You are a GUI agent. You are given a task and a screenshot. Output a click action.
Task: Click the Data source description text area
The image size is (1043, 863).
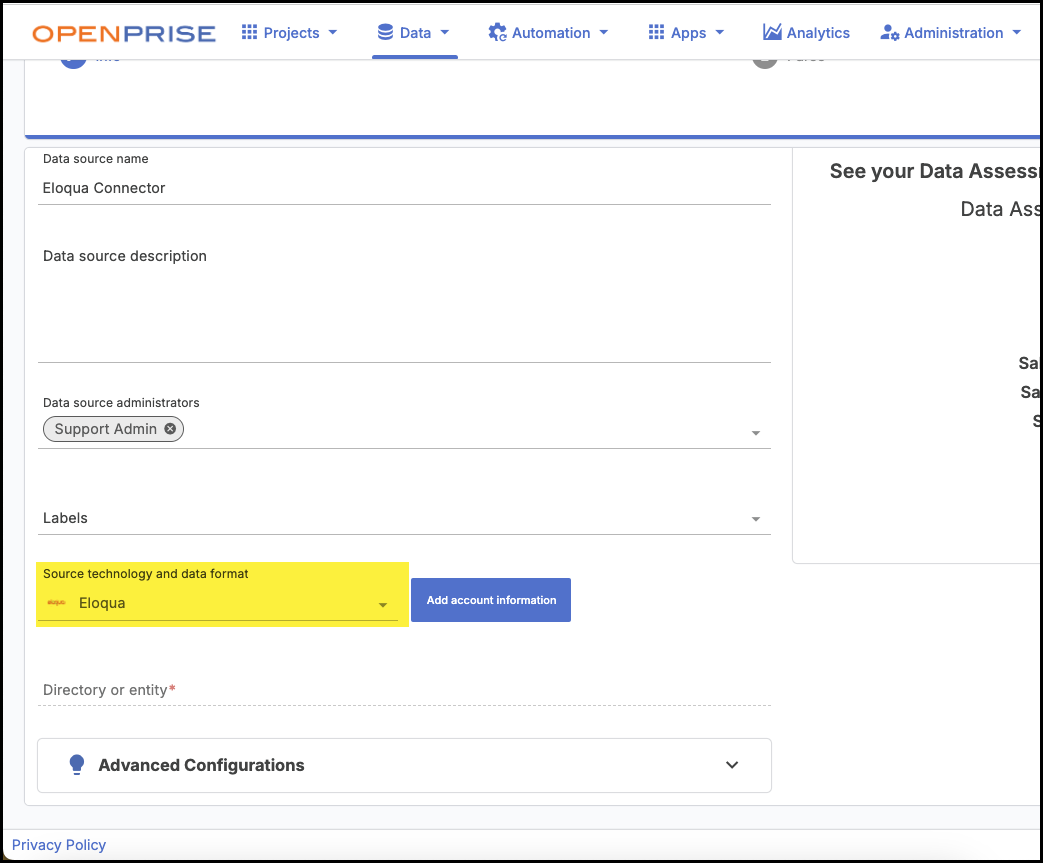(x=404, y=303)
